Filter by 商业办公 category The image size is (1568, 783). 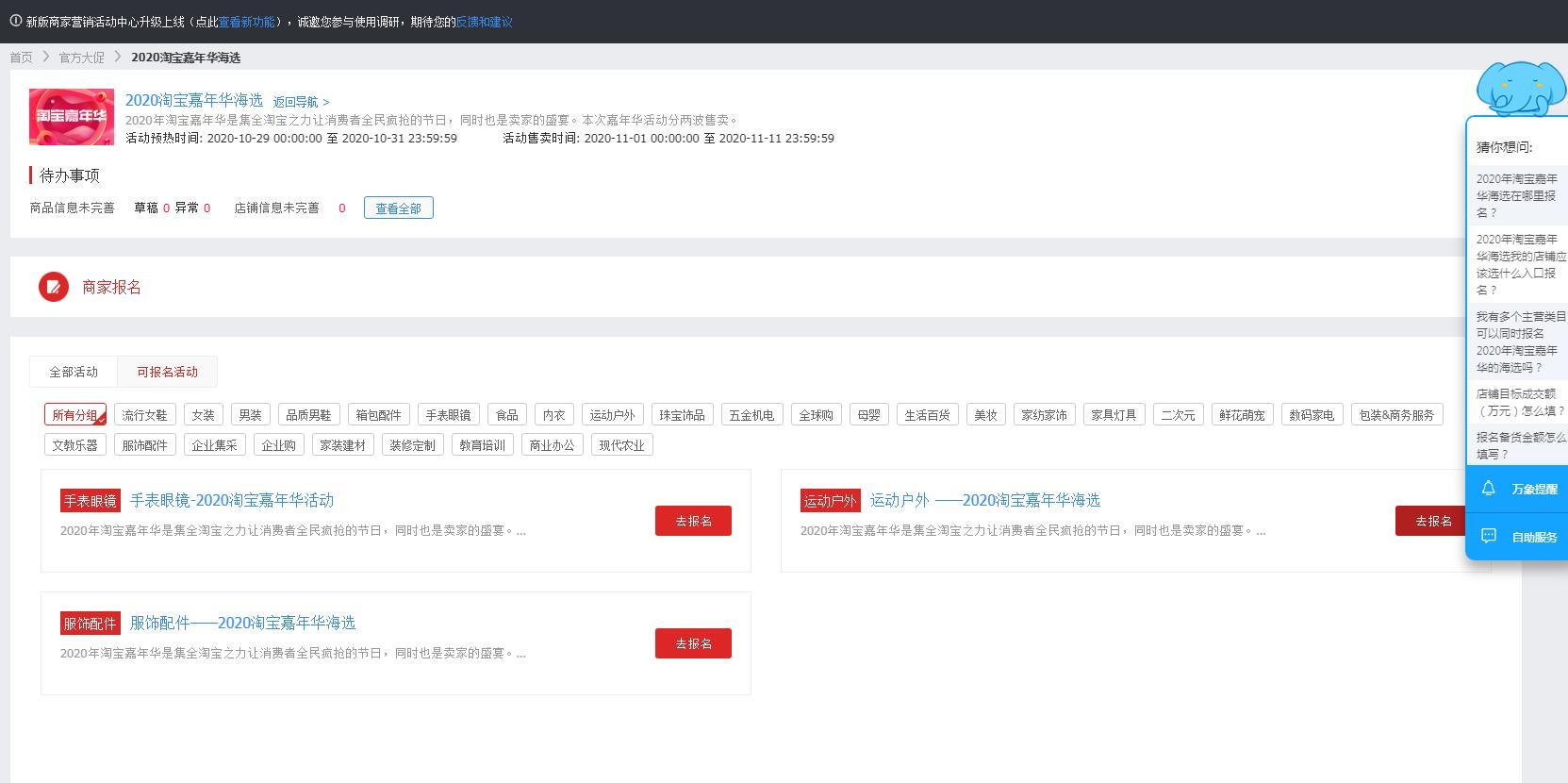click(553, 445)
